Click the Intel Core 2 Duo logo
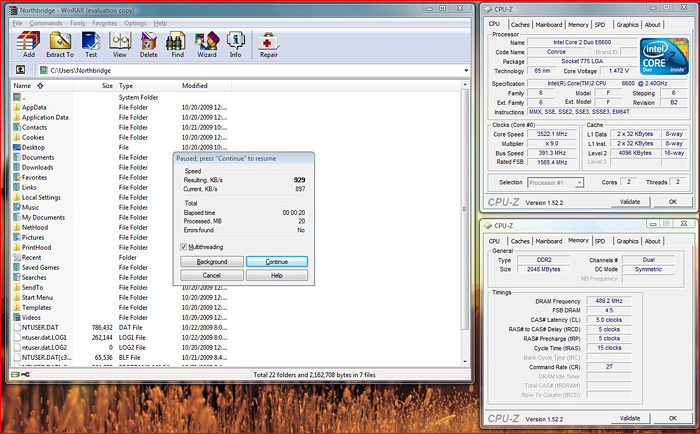 tap(664, 56)
